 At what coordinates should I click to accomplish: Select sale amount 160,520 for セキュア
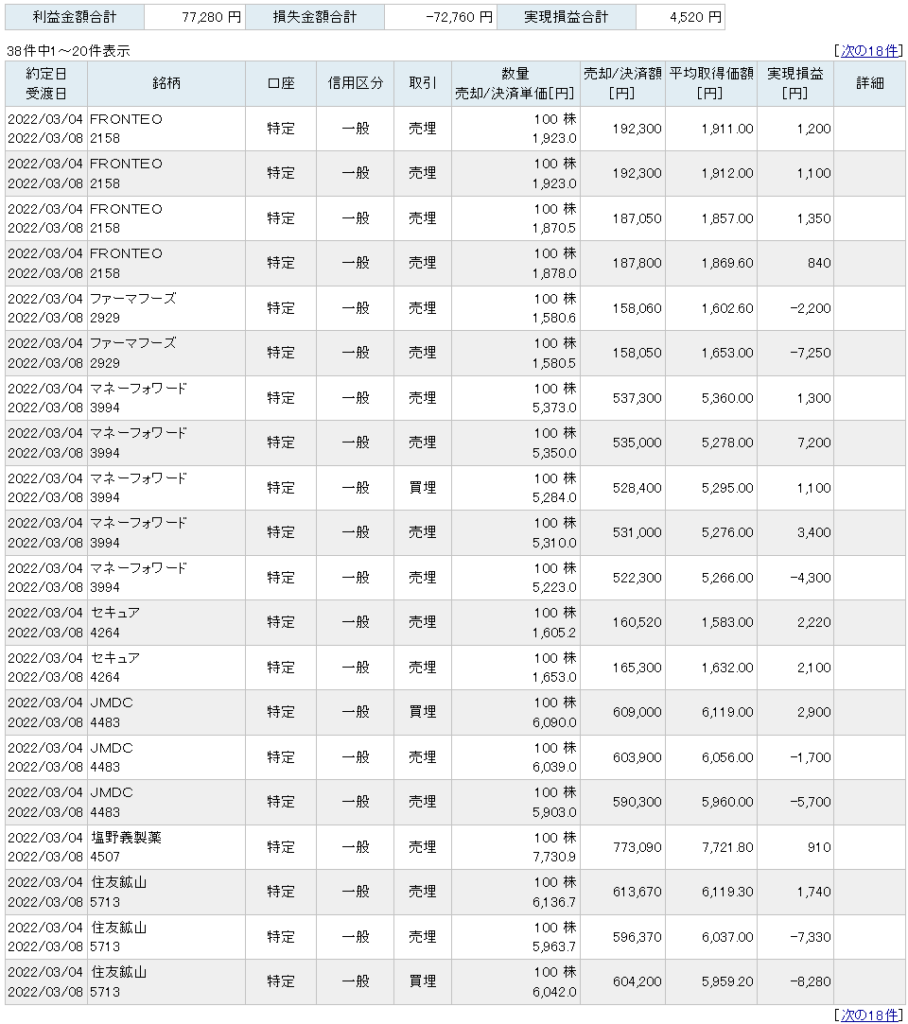tap(637, 622)
